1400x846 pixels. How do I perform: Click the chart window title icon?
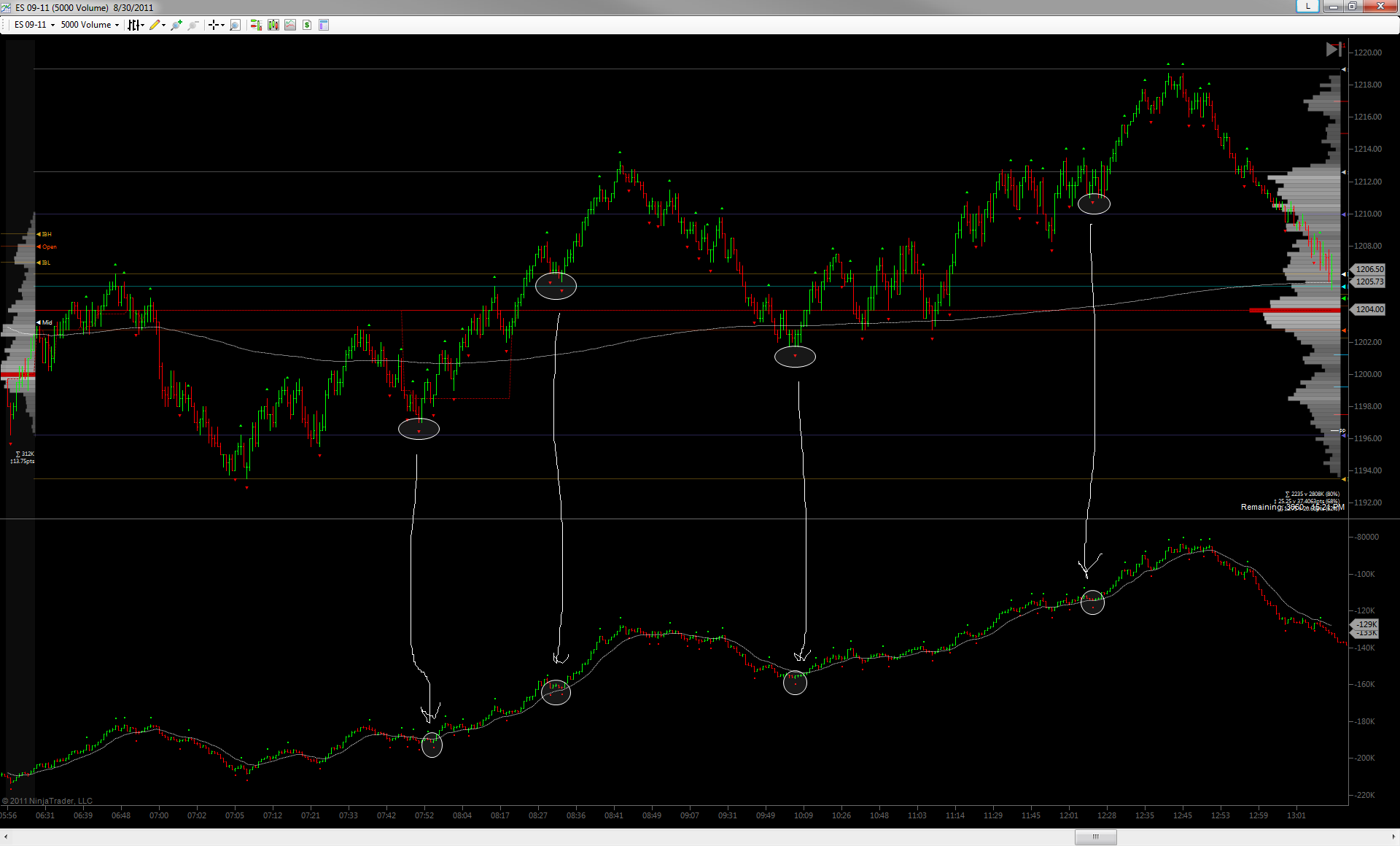6,7
